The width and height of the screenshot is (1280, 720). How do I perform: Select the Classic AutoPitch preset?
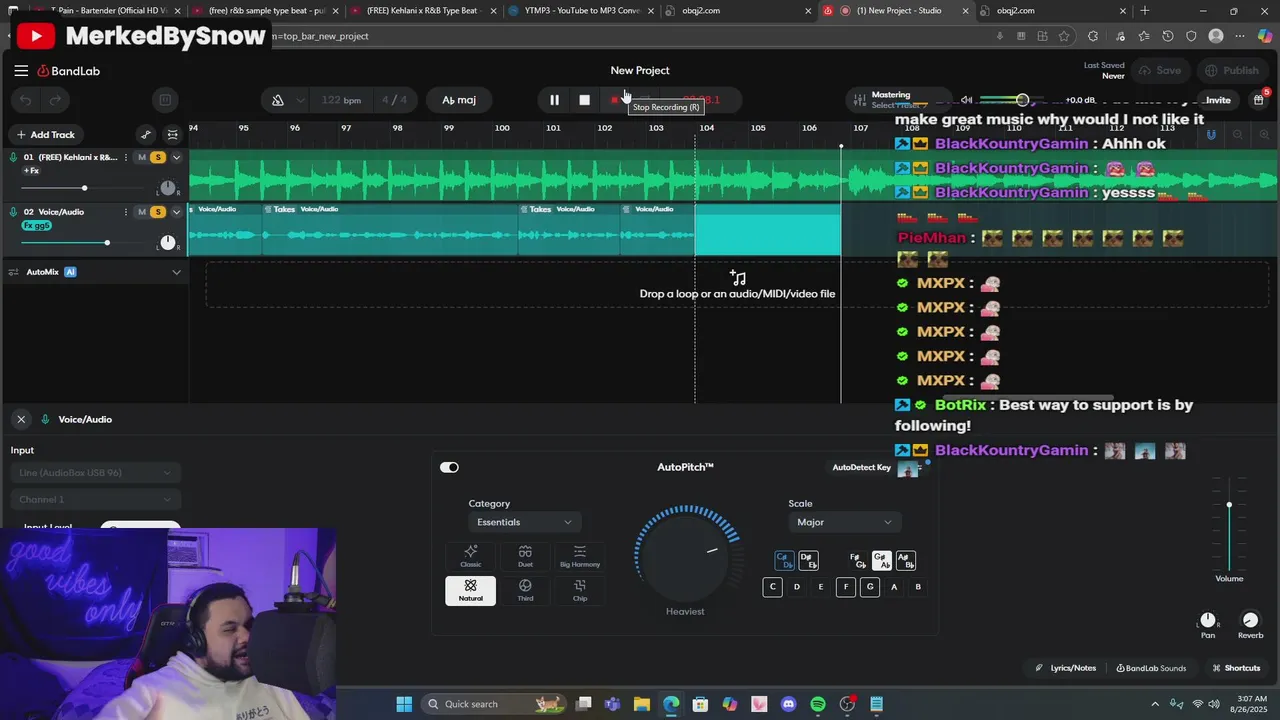[x=470, y=557]
